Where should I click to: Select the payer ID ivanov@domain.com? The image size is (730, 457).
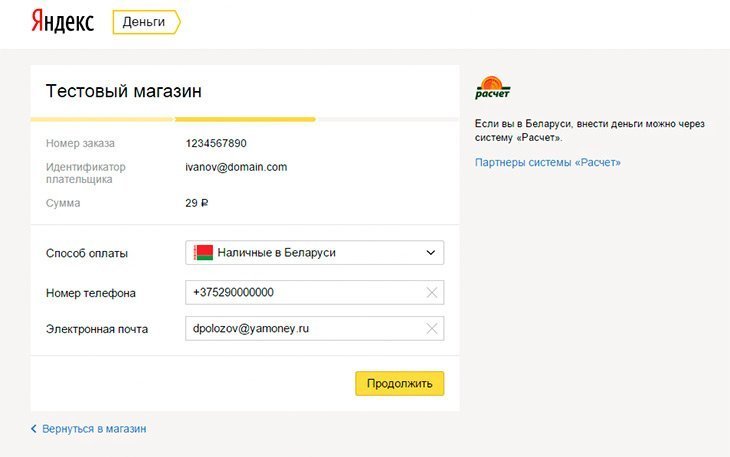(236, 167)
